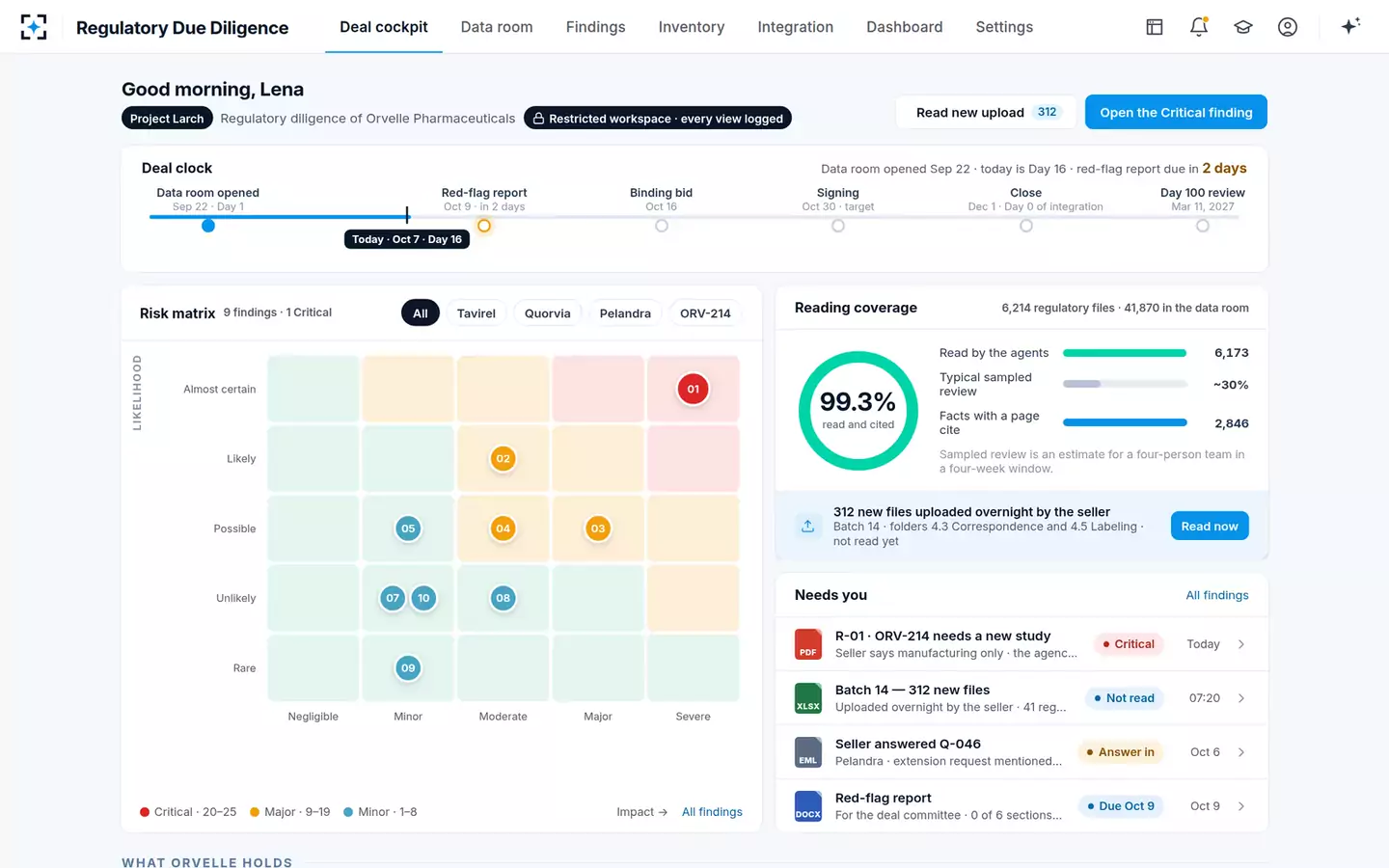Click the Red-flag report timeline marker
The height and width of the screenshot is (868, 1389).
tap(484, 226)
